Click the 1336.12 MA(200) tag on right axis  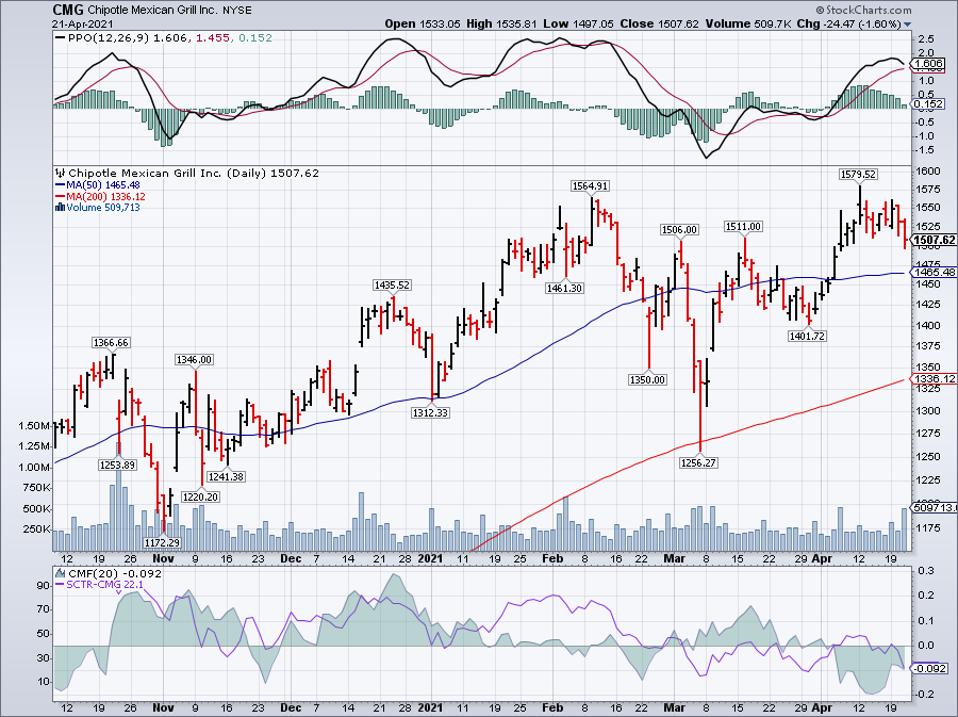[934, 379]
